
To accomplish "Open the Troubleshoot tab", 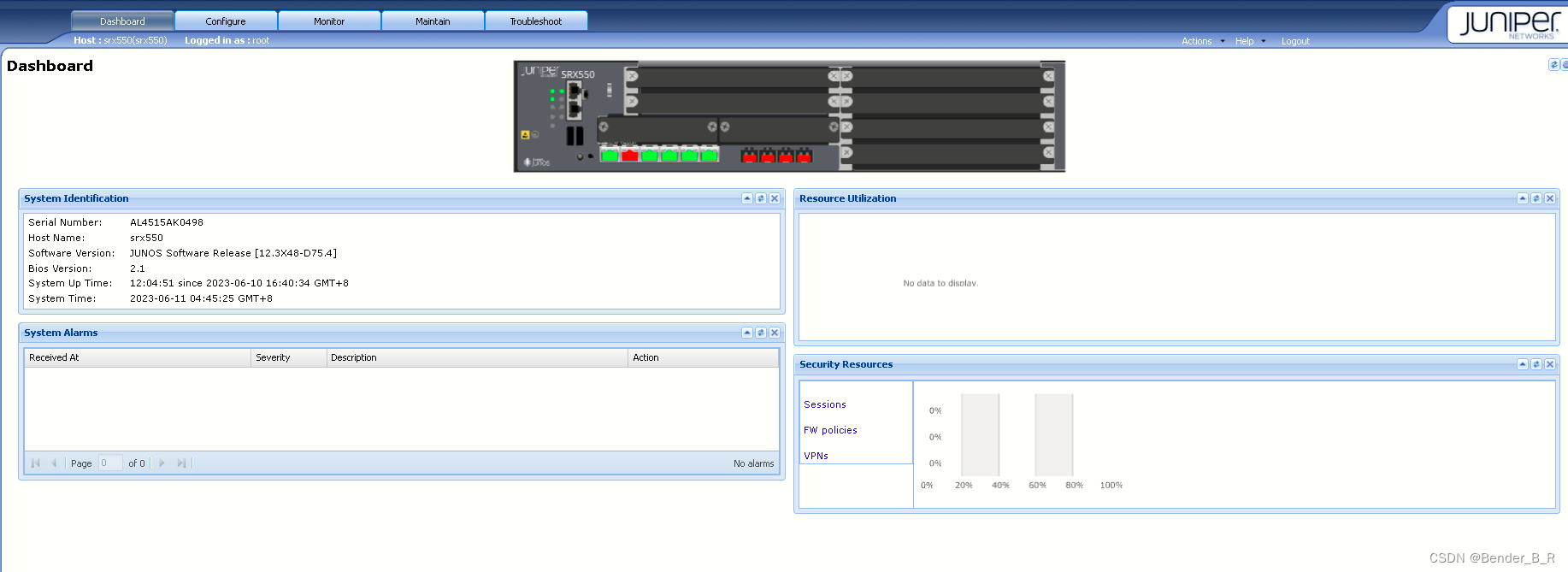I will 536,21.
